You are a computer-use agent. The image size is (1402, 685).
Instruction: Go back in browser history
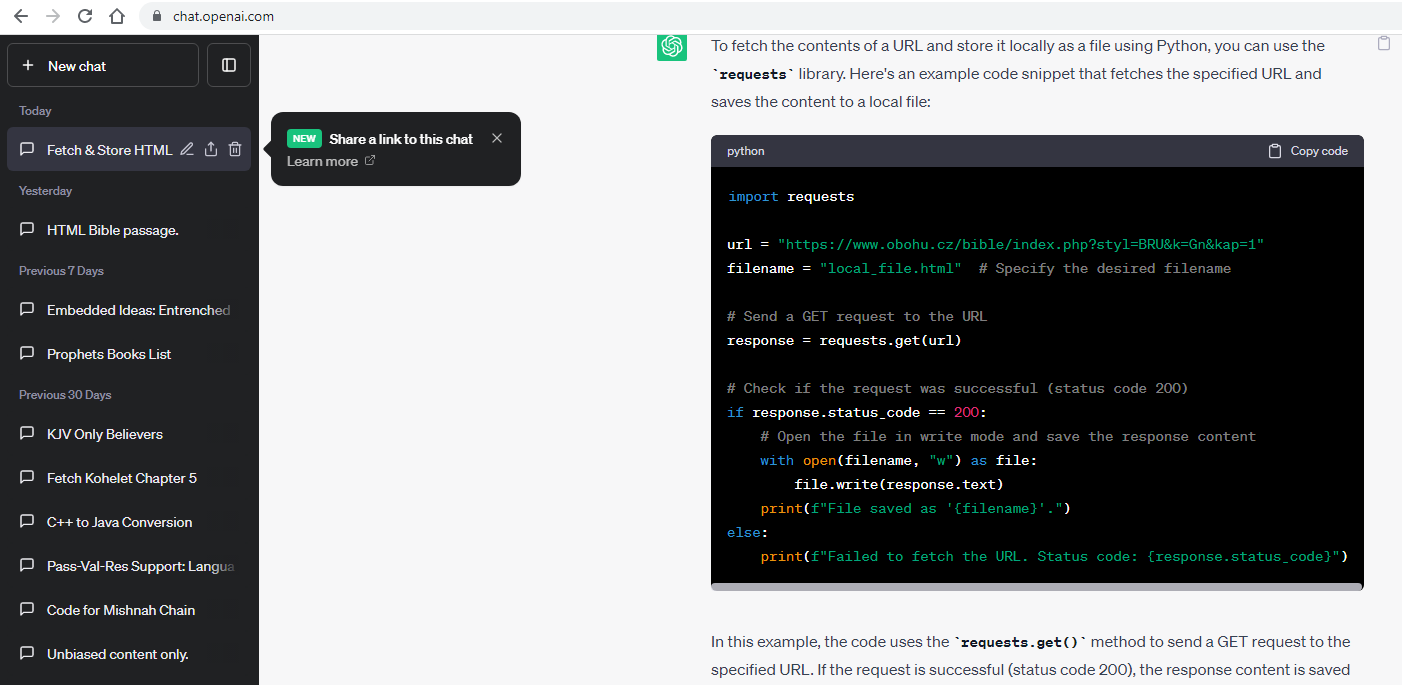pyautogui.click(x=21, y=16)
